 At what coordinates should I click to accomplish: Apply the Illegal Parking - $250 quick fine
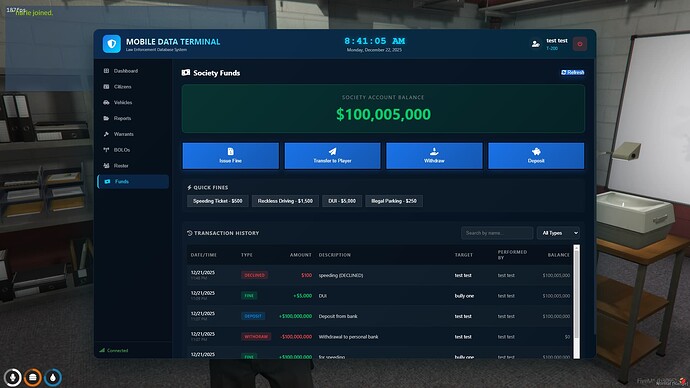pyautogui.click(x=394, y=201)
